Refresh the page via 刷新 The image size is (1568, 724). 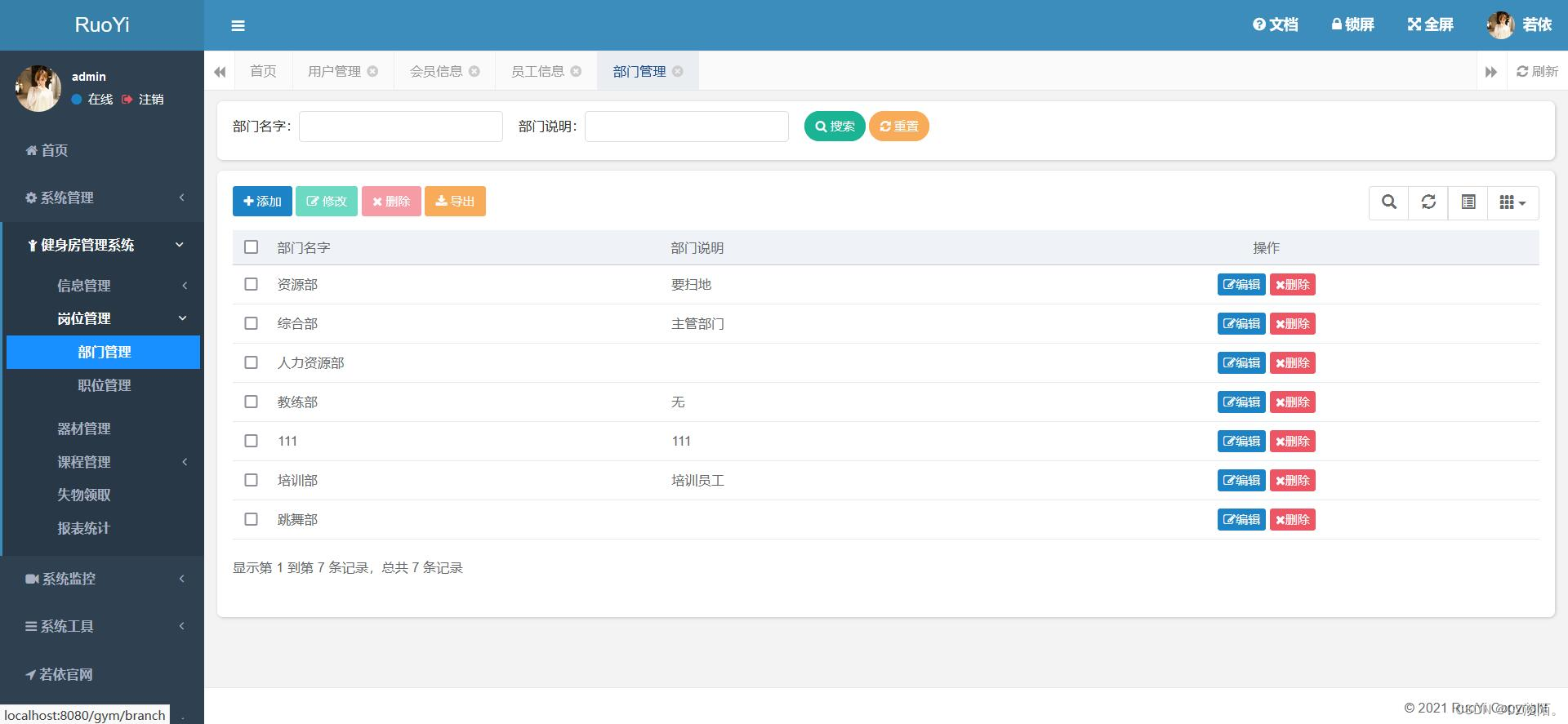click(x=1537, y=71)
